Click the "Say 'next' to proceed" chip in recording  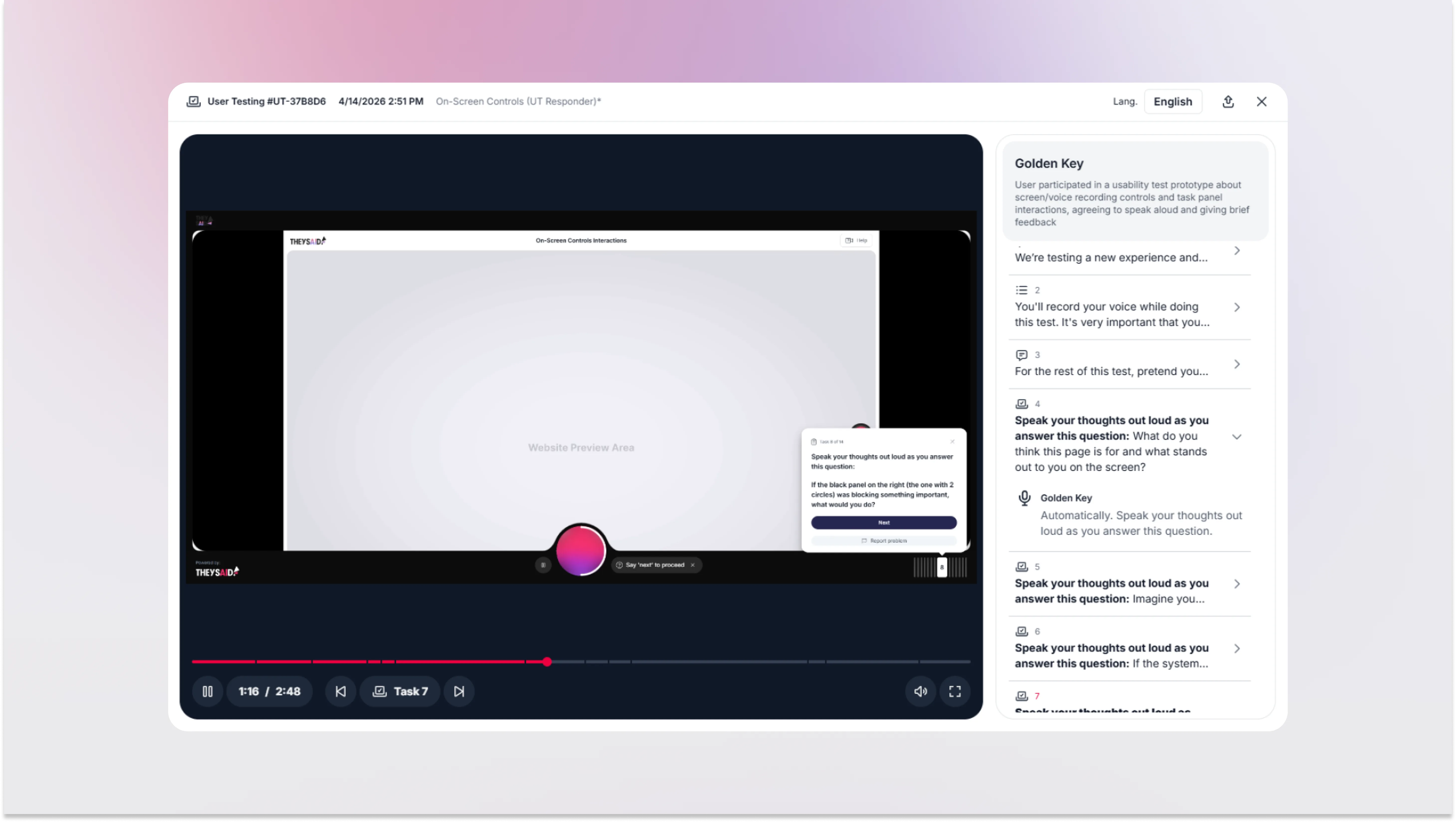pos(656,565)
